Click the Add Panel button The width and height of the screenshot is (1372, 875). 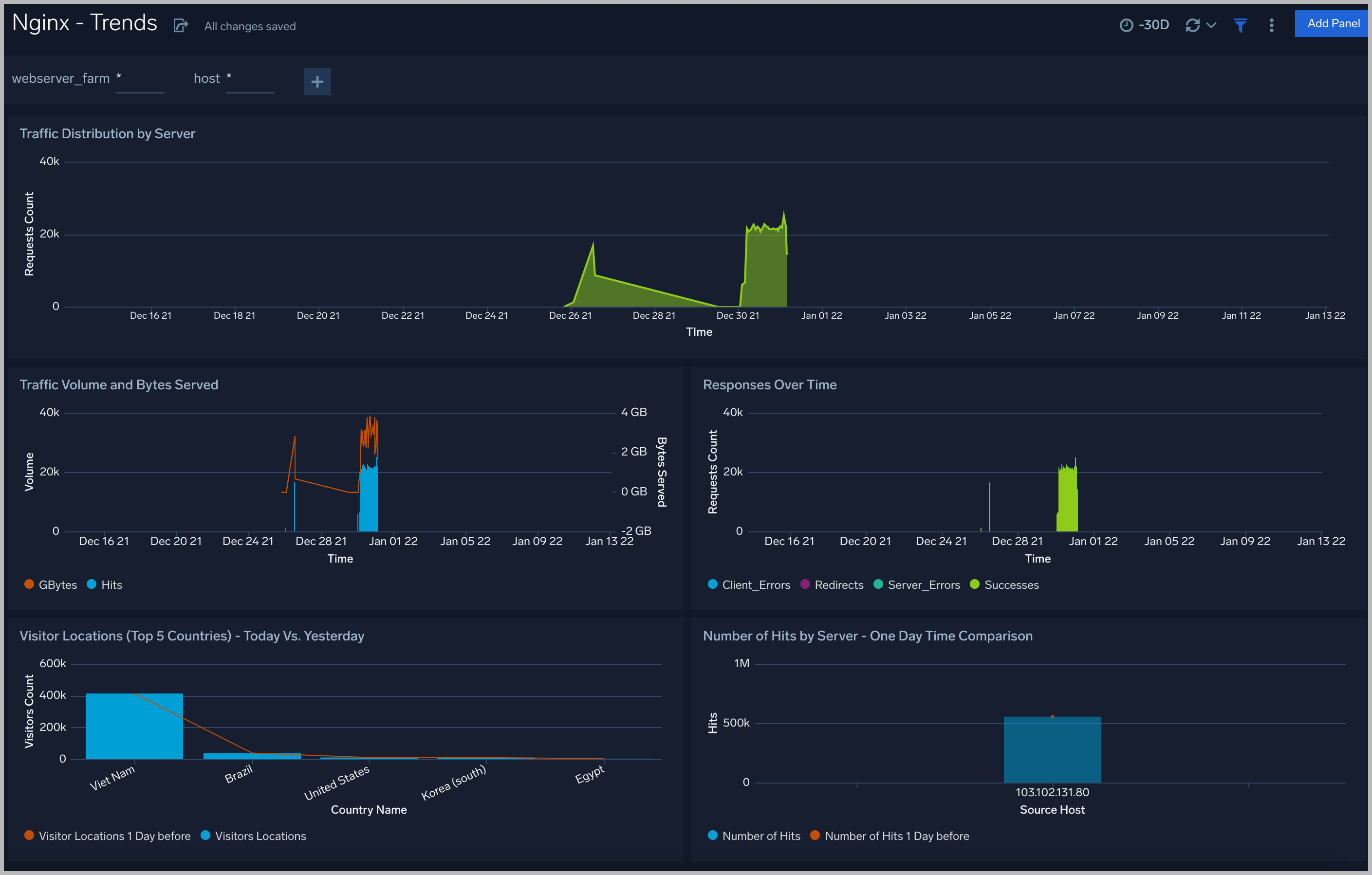pos(1332,23)
